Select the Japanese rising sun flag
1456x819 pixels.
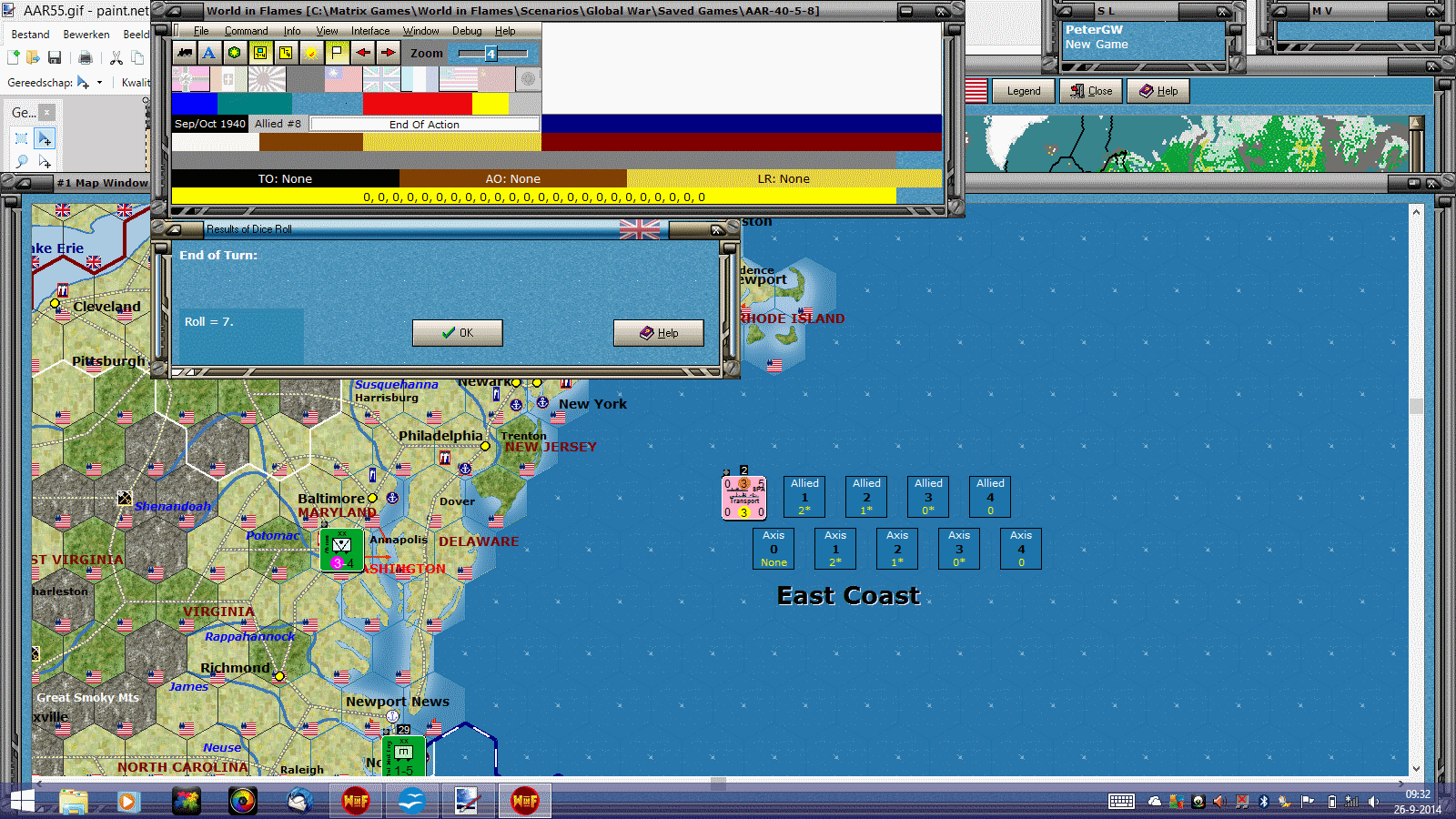pyautogui.click(x=267, y=79)
